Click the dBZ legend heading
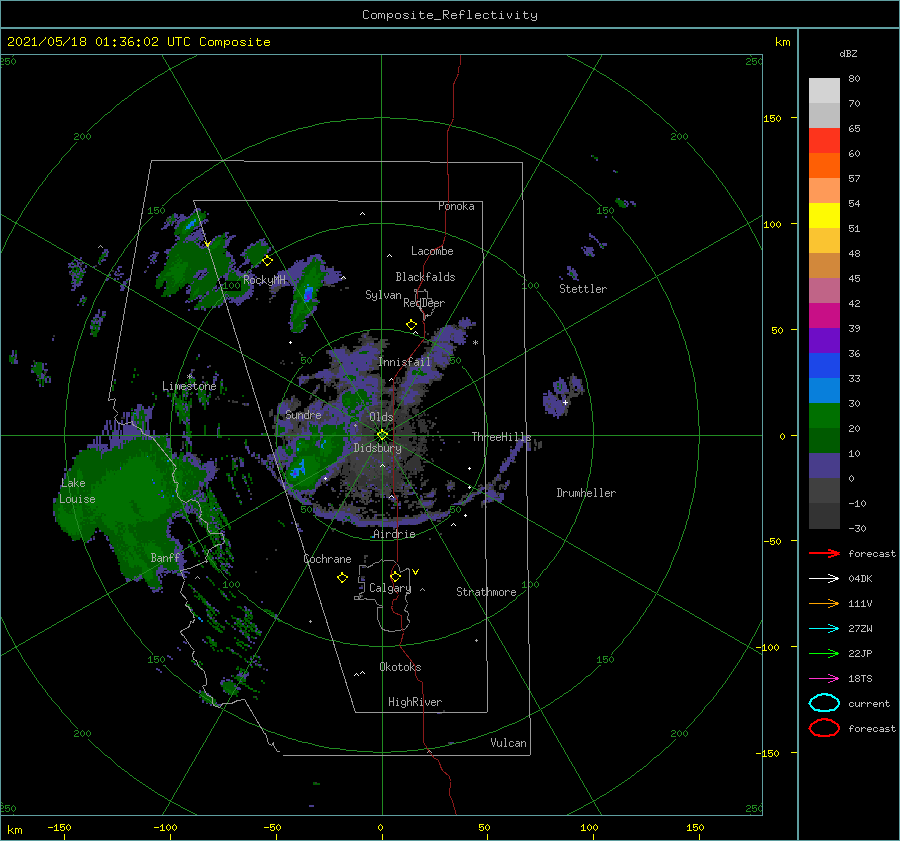The width and height of the screenshot is (900, 841). [848, 53]
